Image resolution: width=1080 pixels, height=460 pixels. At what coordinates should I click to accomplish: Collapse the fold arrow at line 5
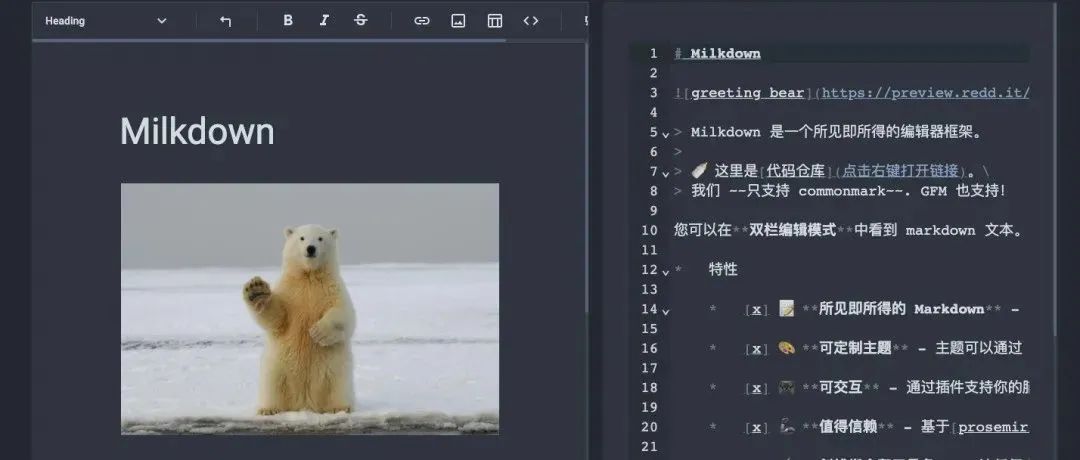[665, 134]
